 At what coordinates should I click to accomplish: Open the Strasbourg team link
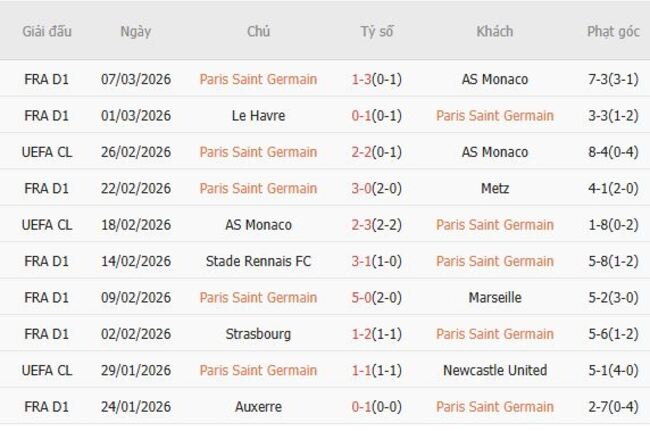tap(258, 333)
